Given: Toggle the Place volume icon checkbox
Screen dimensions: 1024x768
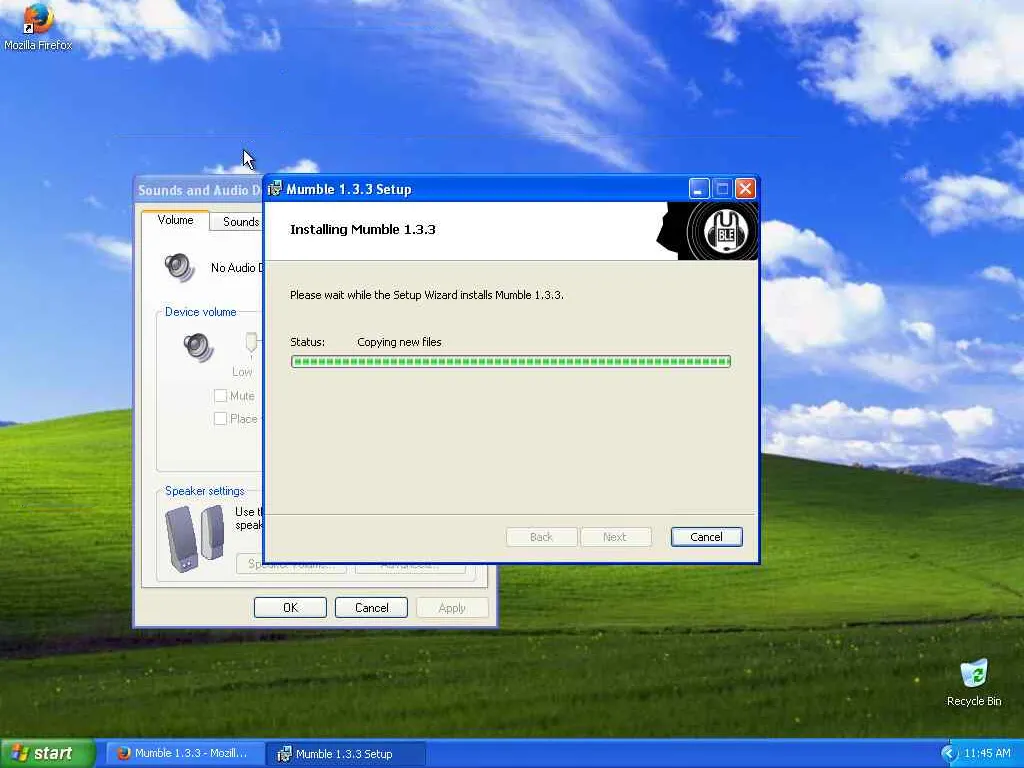Looking at the screenshot, I should 221,419.
